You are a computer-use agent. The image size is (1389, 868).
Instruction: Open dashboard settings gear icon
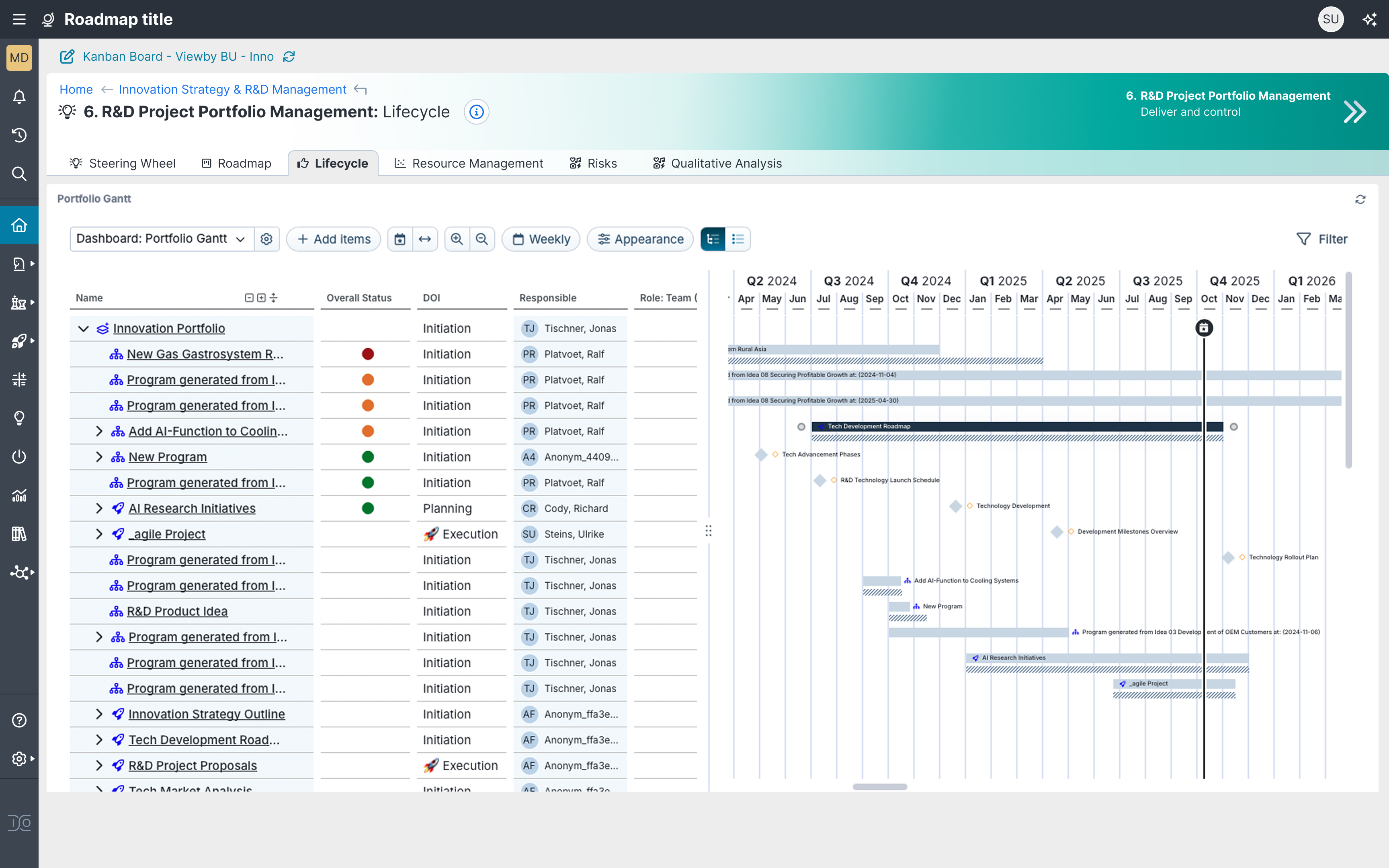pos(266,240)
